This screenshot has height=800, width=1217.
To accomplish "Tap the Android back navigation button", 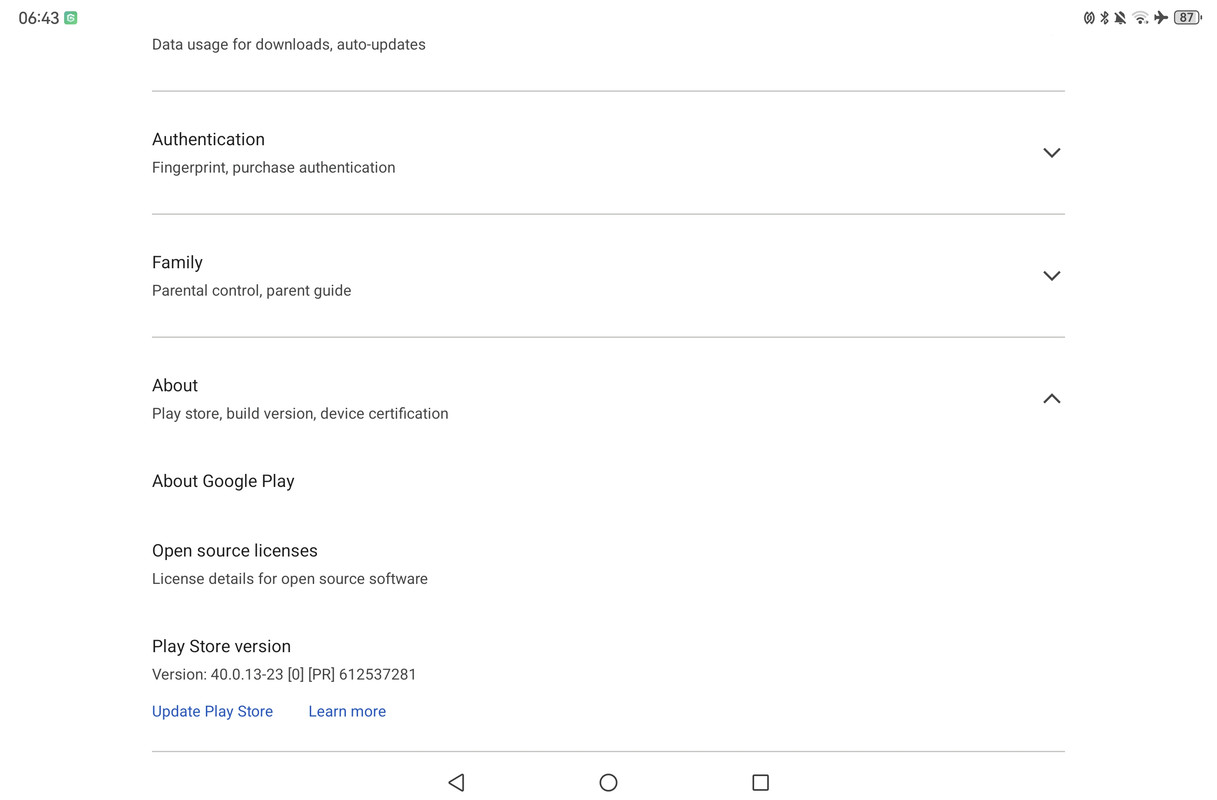I will 456,782.
